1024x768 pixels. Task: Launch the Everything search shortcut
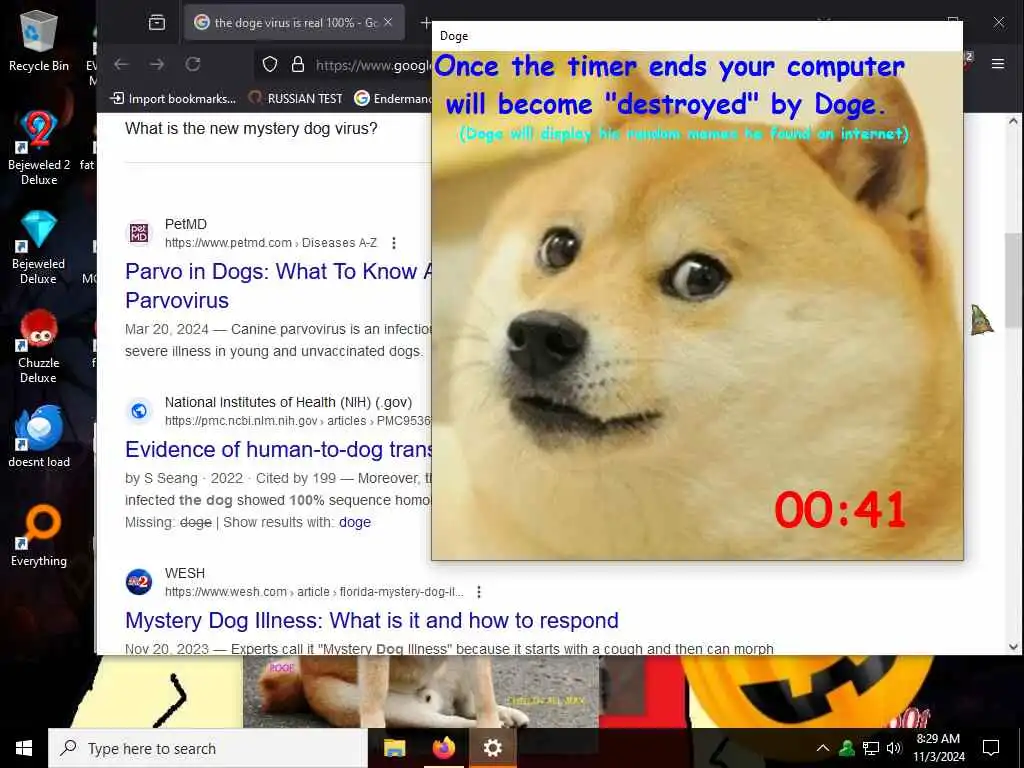39,536
